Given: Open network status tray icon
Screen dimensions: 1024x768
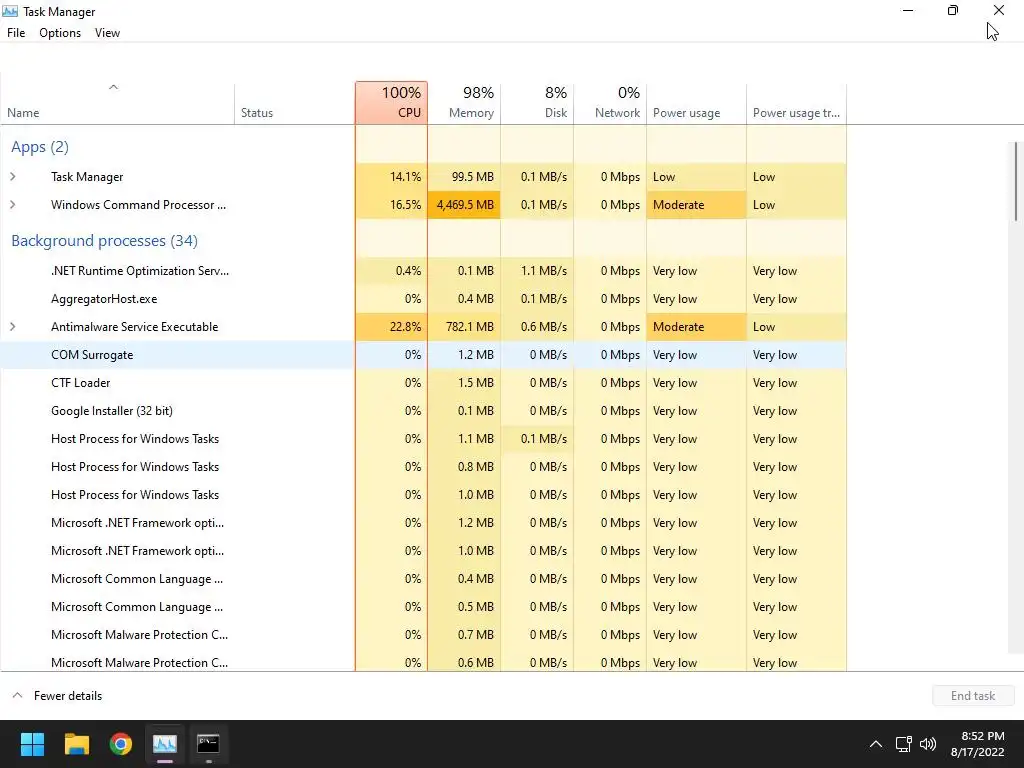Looking at the screenshot, I should click(903, 744).
